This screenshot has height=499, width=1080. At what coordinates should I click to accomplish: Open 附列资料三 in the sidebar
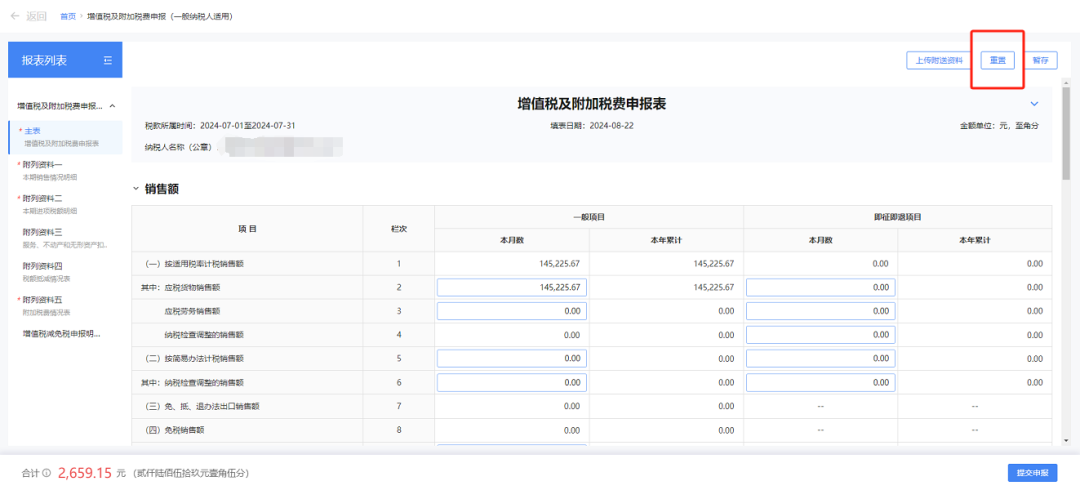(x=65, y=238)
